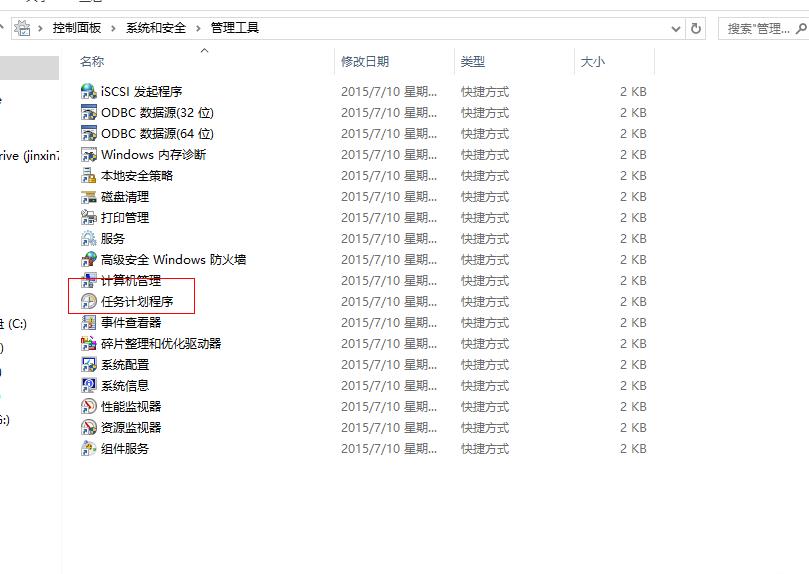The width and height of the screenshot is (809, 574).
Task: Go to 系统和安全 in the breadcrumb
Action: point(156,28)
